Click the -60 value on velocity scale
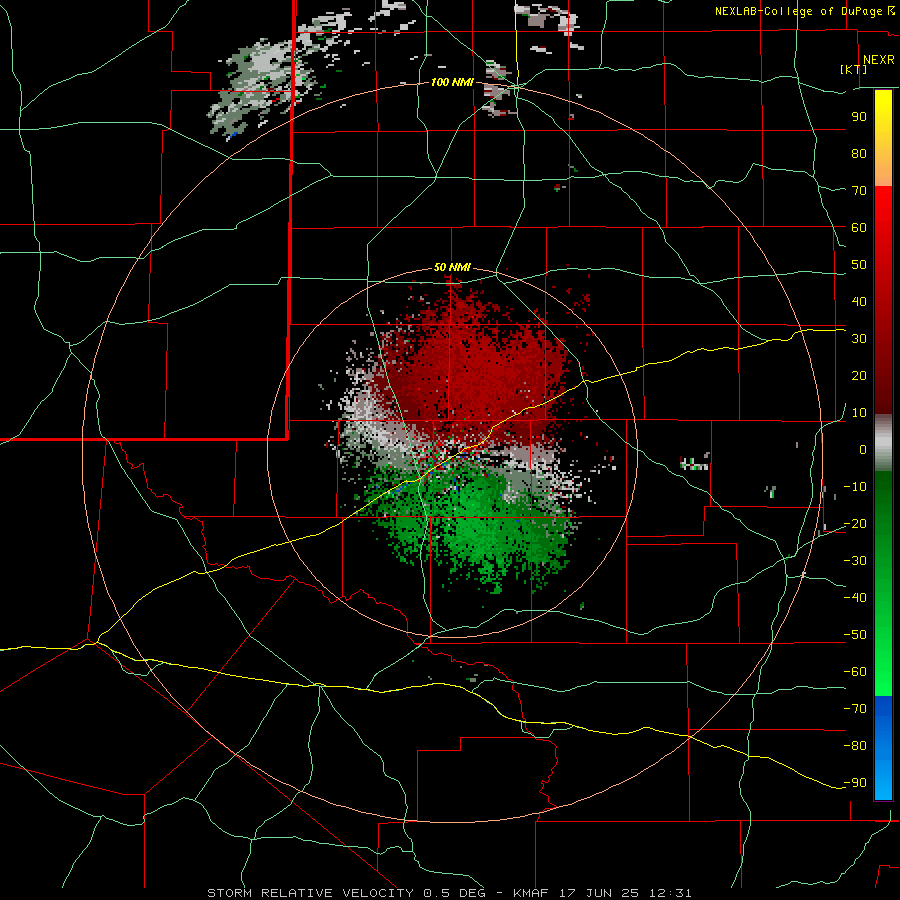Image resolution: width=900 pixels, height=900 pixels. (x=855, y=672)
